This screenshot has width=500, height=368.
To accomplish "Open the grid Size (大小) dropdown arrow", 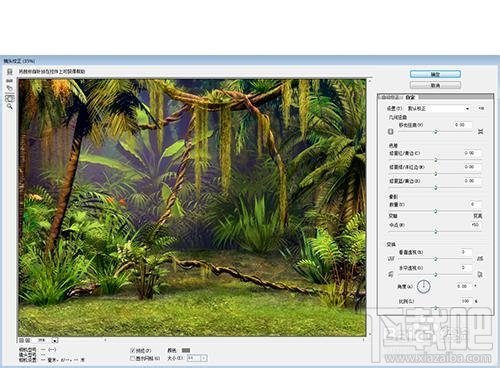I will coord(204,358).
